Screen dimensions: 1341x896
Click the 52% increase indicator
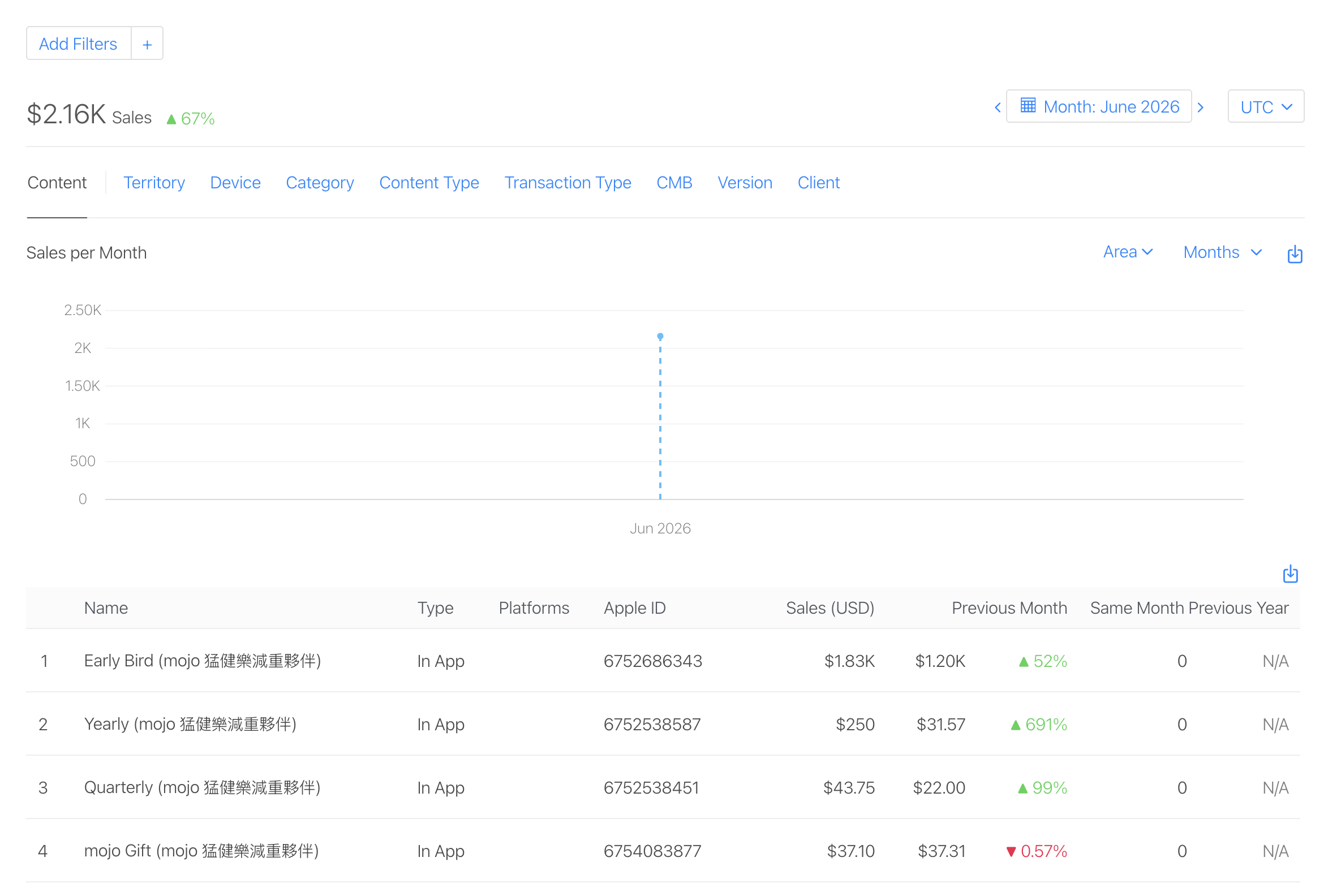pyautogui.click(x=1043, y=661)
